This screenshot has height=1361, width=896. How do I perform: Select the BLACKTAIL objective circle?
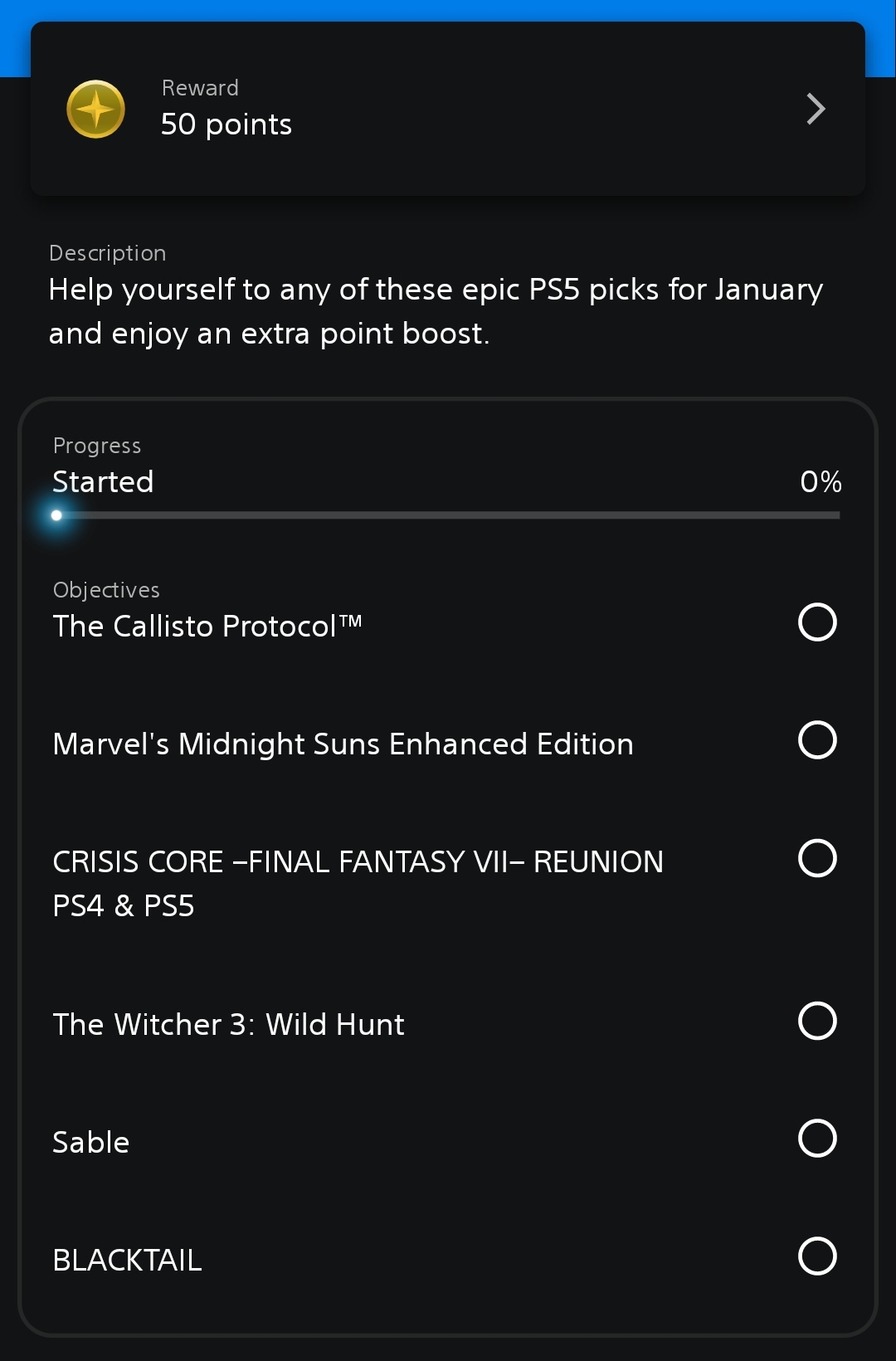(x=817, y=1258)
